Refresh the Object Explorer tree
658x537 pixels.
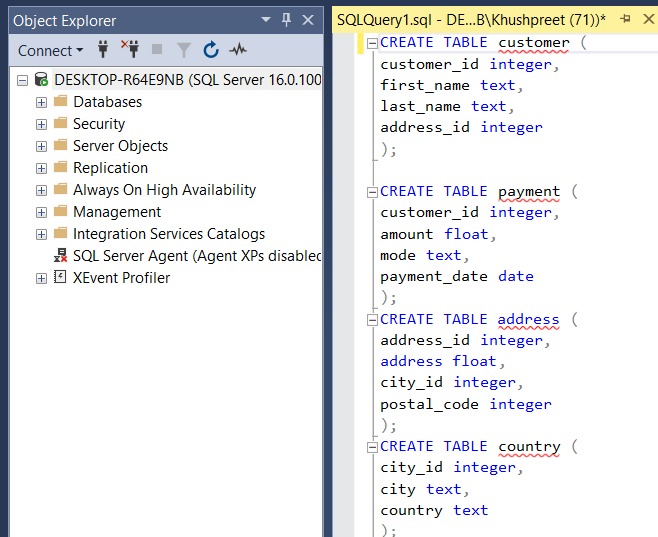click(211, 50)
